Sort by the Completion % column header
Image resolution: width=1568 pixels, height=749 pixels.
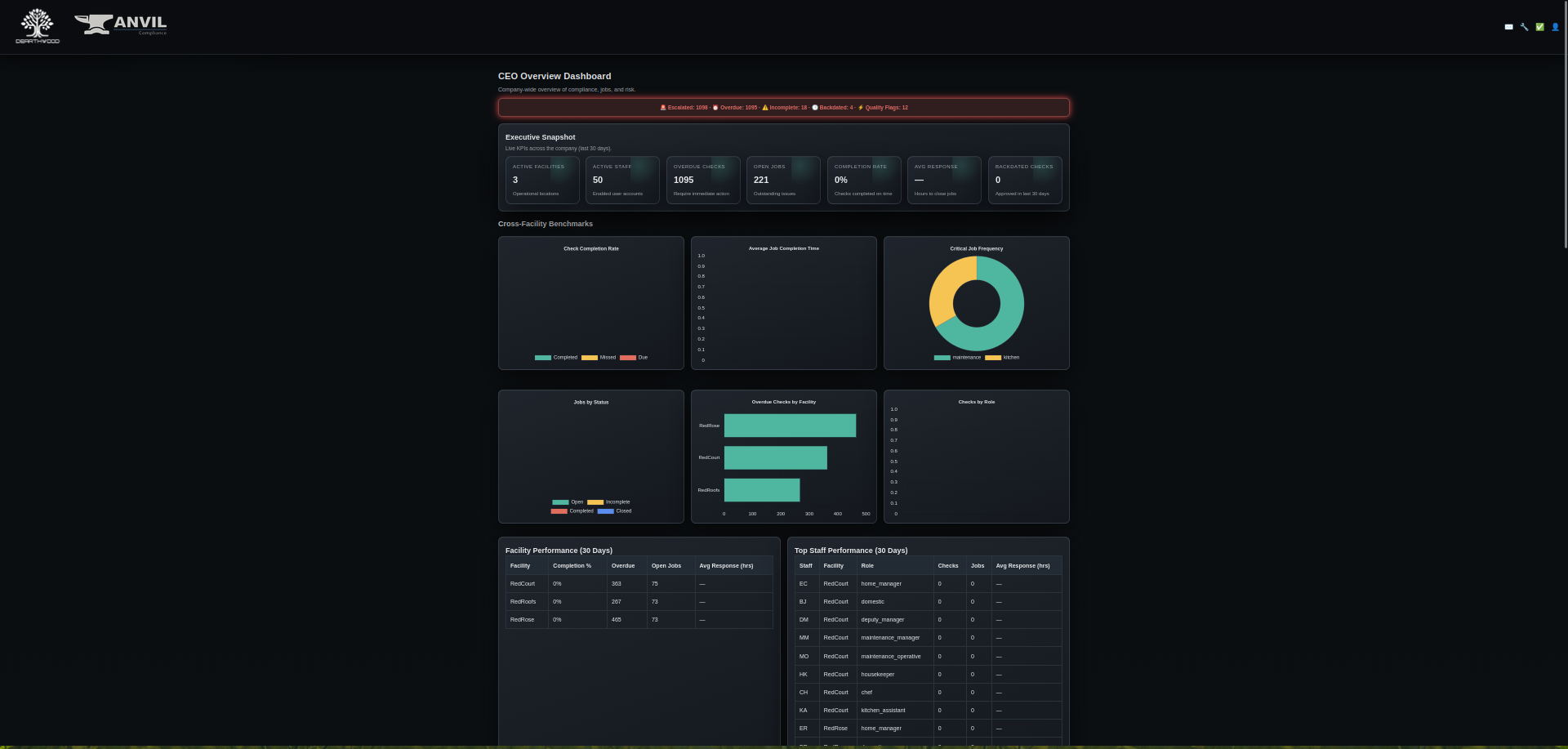[572, 566]
